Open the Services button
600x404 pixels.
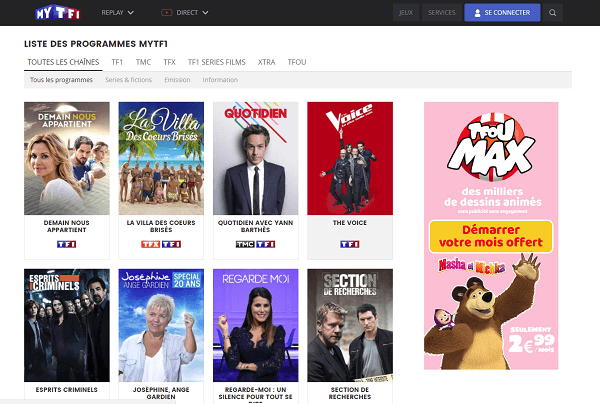(442, 13)
